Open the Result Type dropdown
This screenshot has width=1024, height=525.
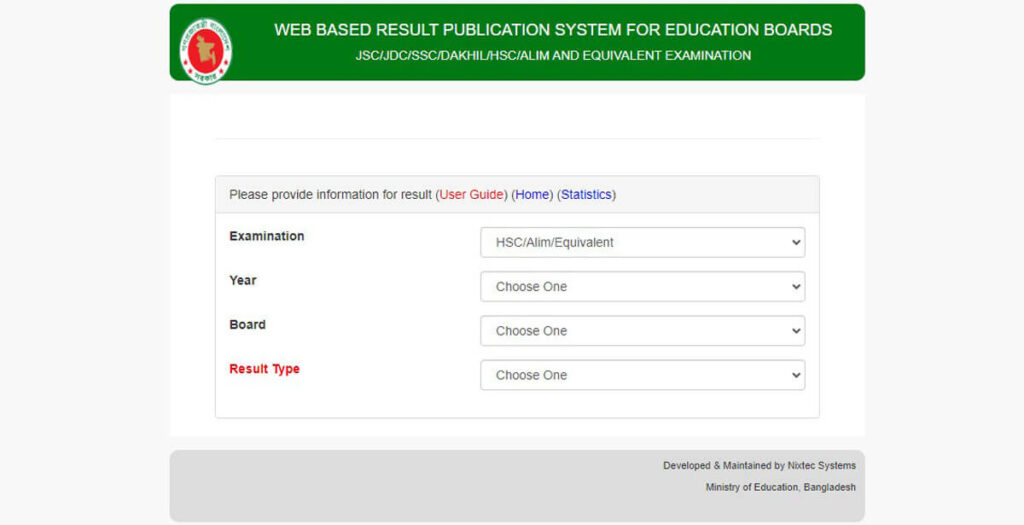(643, 375)
